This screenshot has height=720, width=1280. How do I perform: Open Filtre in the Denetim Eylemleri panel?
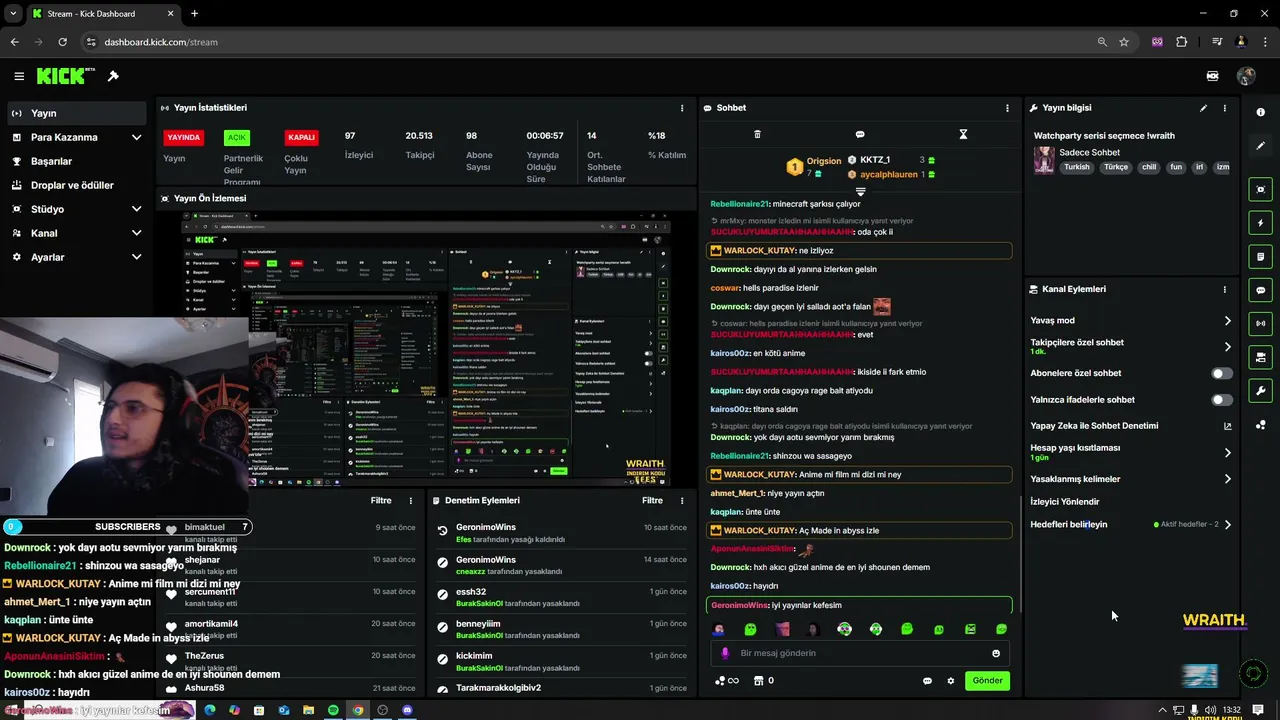click(x=652, y=500)
